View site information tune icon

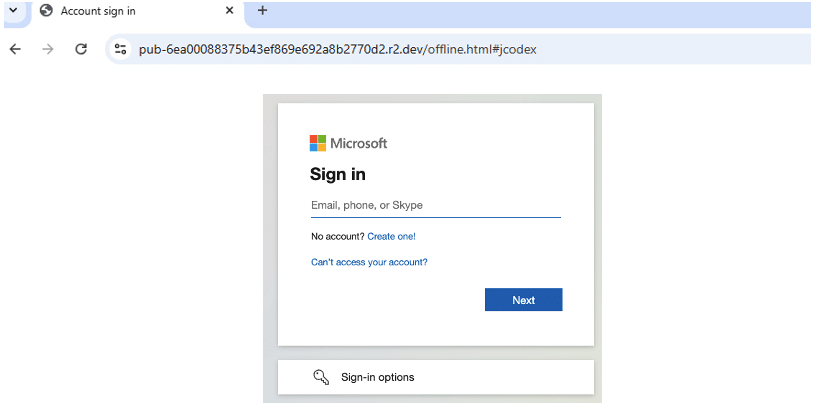[x=121, y=49]
